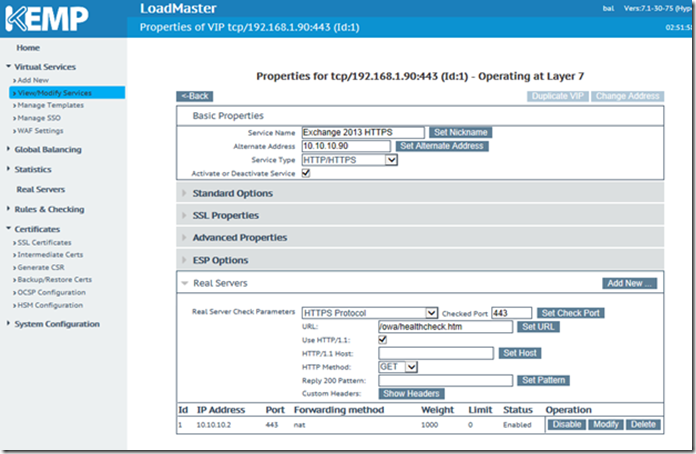Disable real server 10.10.10.2
Image resolution: width=696 pixels, height=454 pixels.
click(x=567, y=425)
